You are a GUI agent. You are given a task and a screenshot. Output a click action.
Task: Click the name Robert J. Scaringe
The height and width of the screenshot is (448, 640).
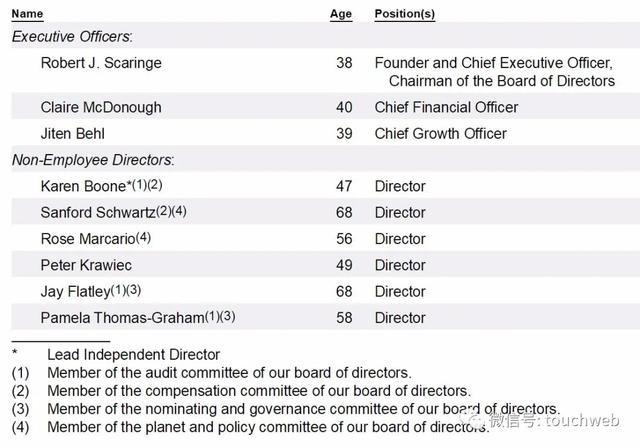click(101, 63)
